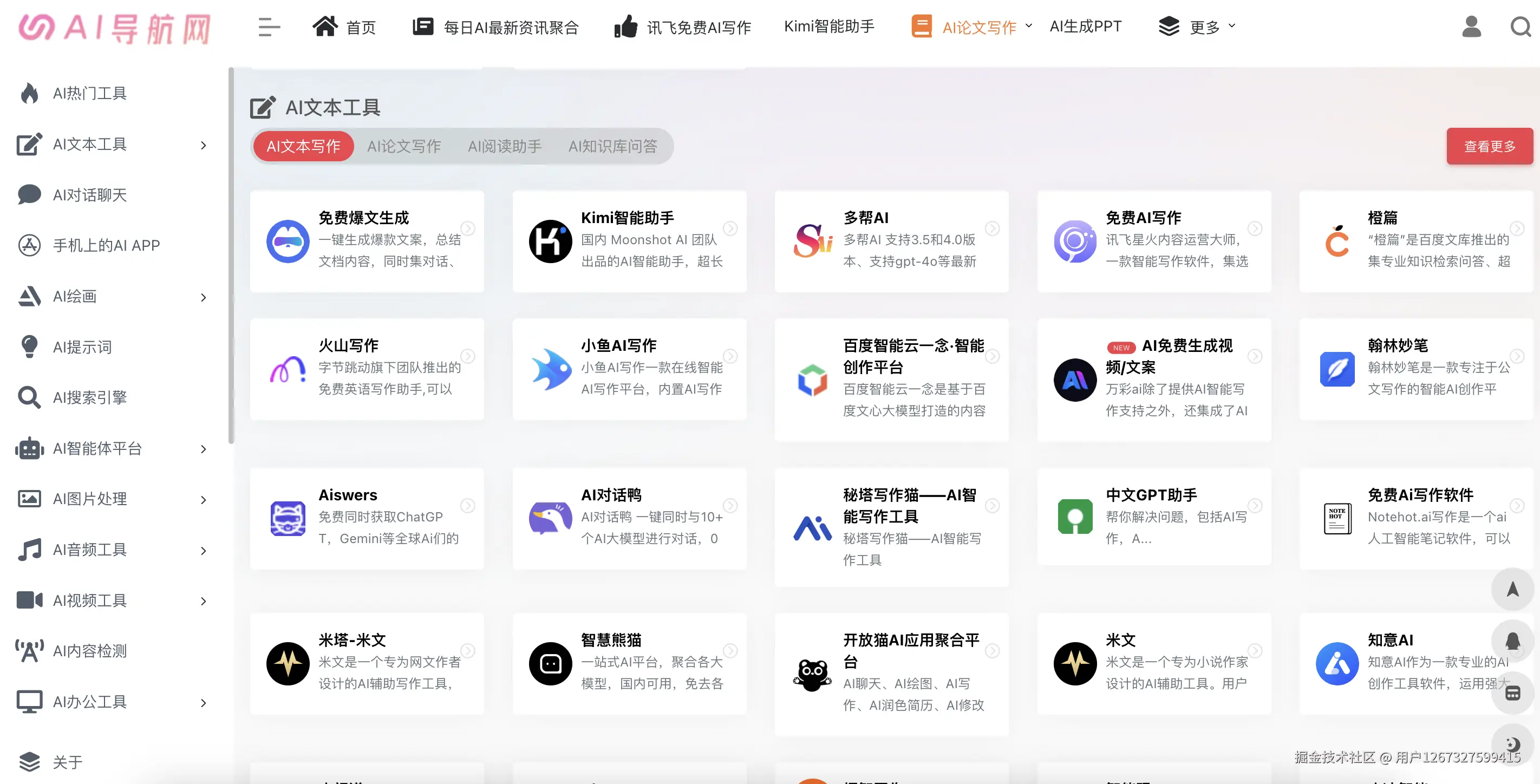Click the sidebar vertical scrollbar

231,256
